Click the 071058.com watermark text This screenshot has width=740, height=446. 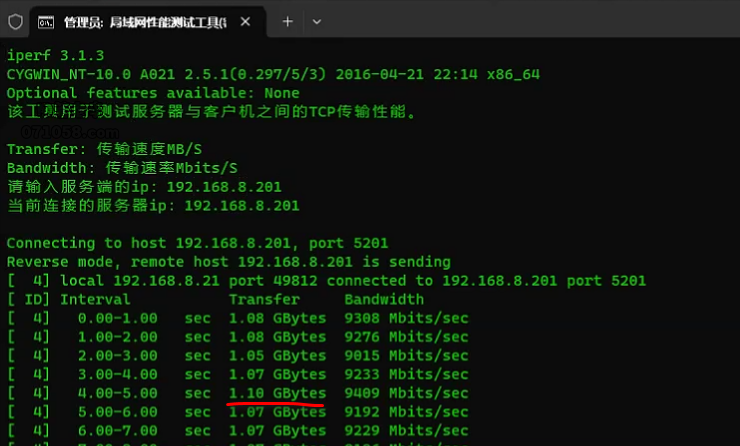[x=70, y=131]
